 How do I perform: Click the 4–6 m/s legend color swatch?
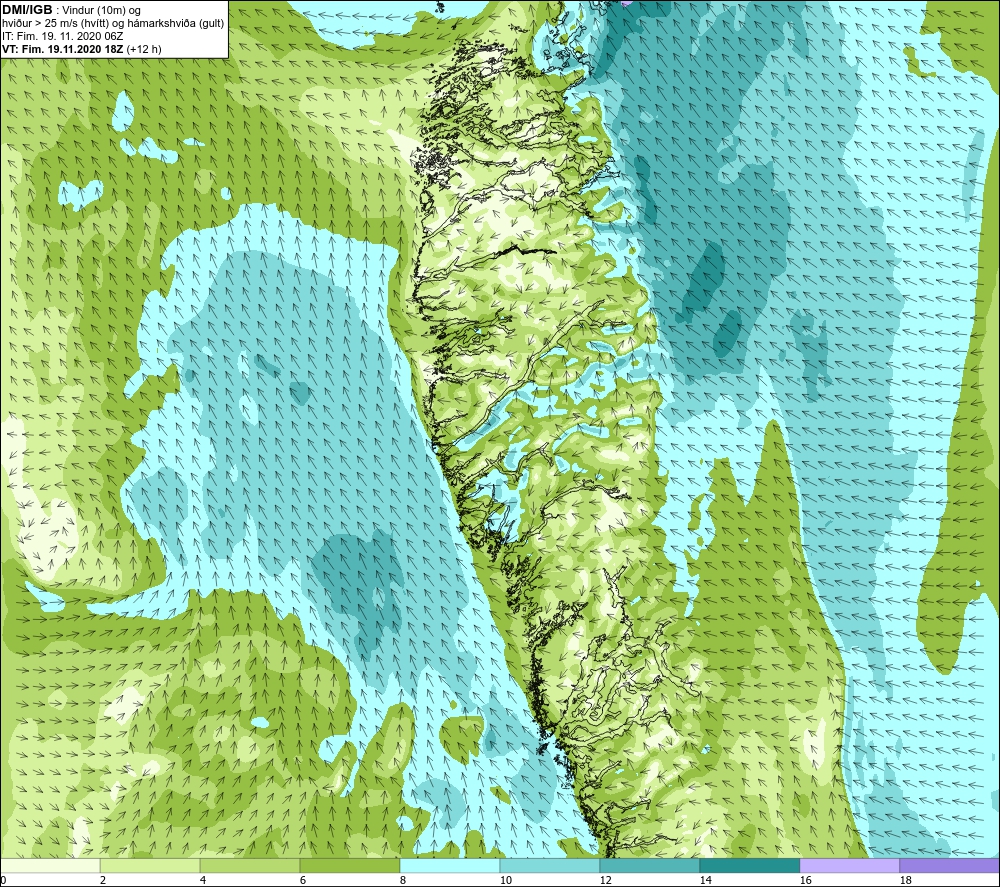250,865
